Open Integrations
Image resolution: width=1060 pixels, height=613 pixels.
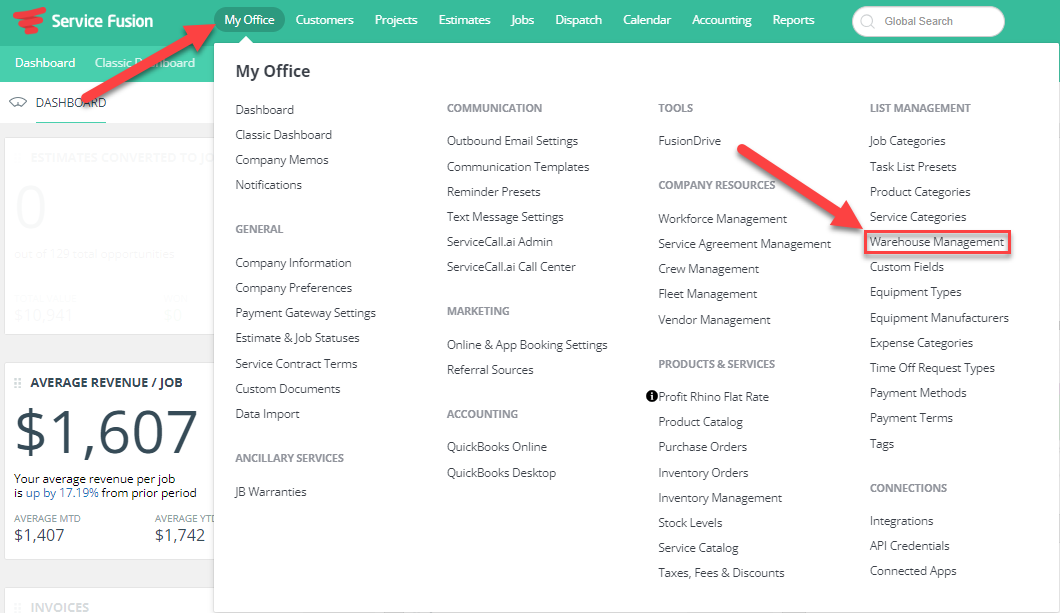(x=901, y=521)
